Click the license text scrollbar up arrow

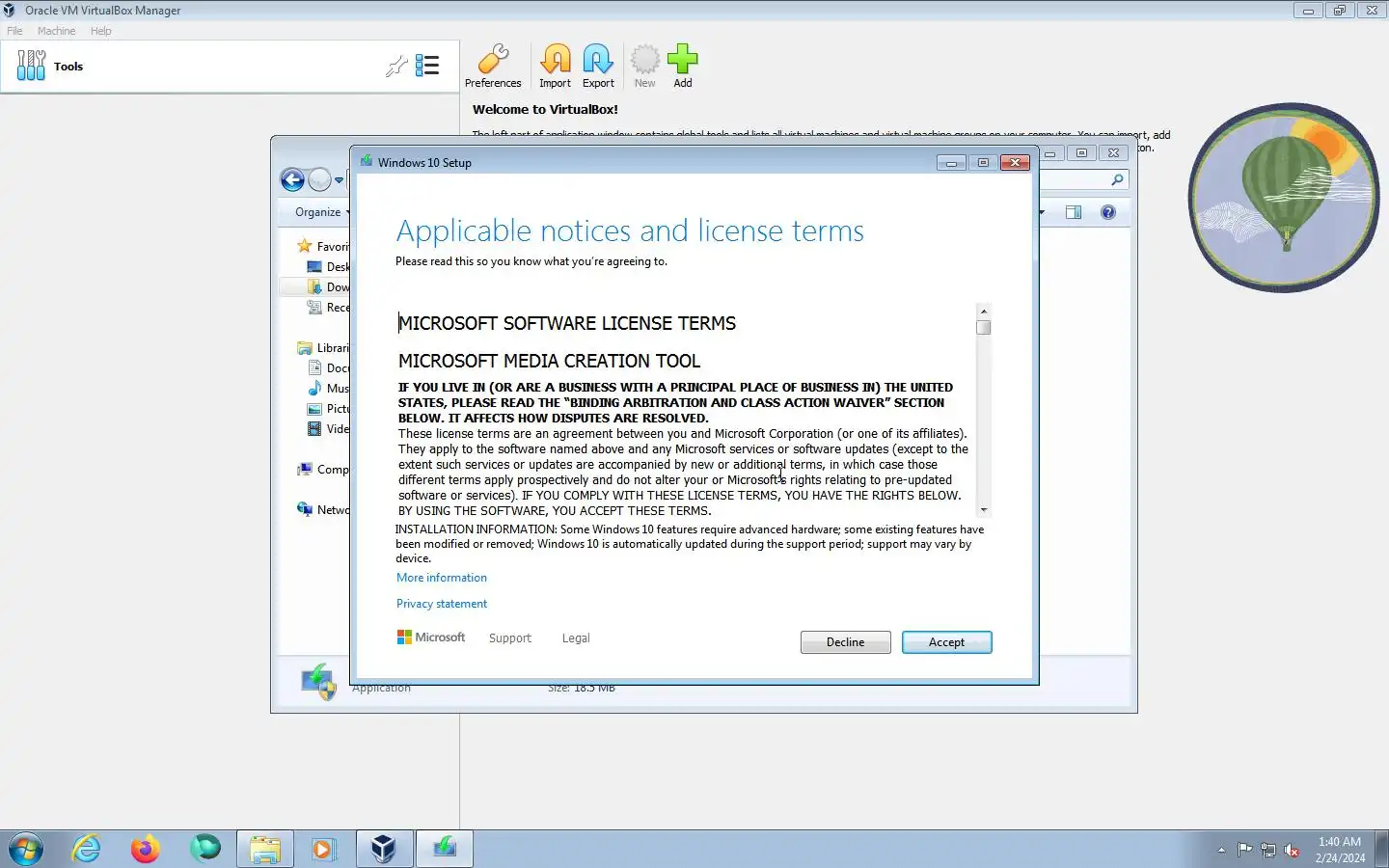(984, 311)
